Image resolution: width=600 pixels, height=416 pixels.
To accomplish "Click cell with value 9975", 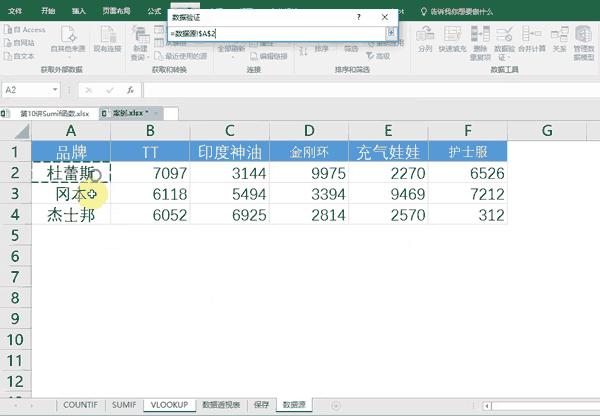I will click(x=309, y=173).
